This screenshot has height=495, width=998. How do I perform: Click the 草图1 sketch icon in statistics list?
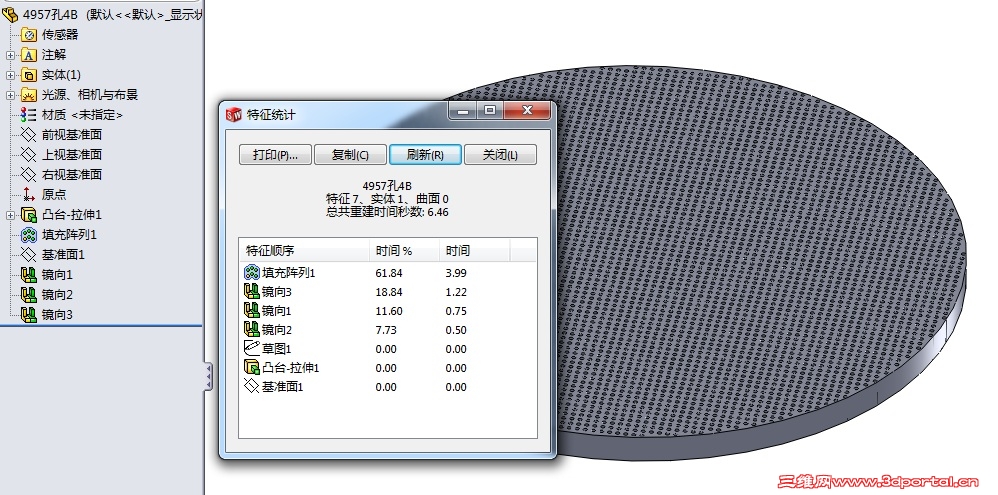pyautogui.click(x=252, y=349)
